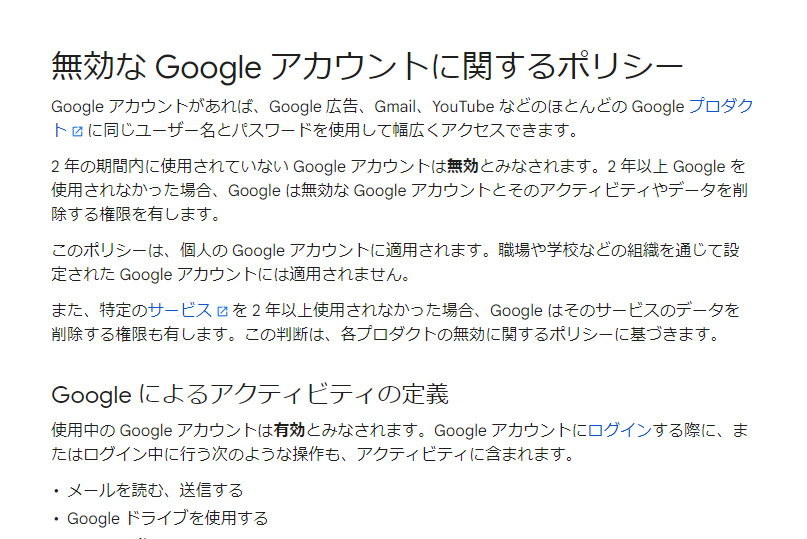Click the 無効な Google アカウントに関するポリシー heading
This screenshot has width=807, height=539.
[366, 66]
